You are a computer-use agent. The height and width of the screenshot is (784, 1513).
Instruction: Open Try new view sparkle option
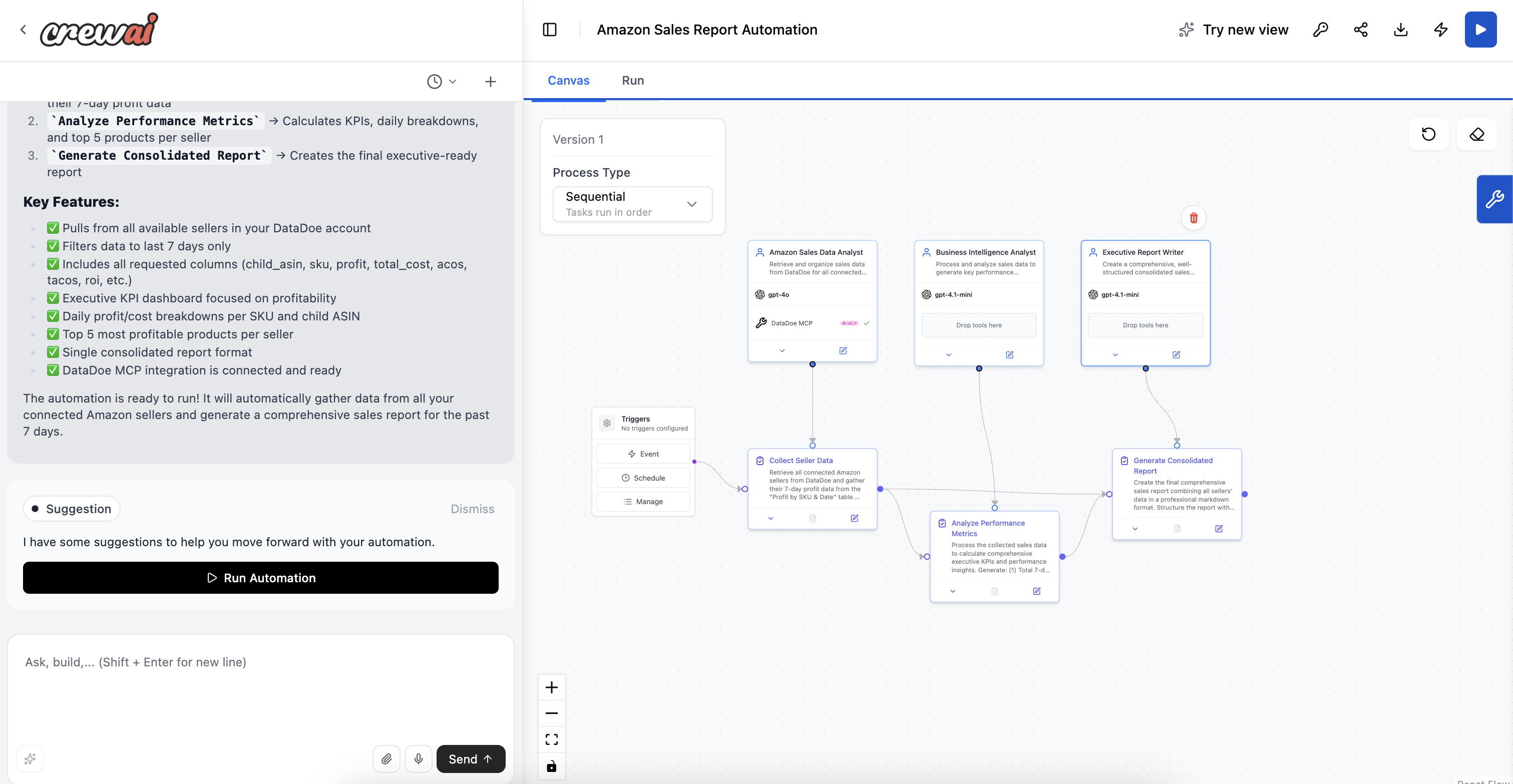1234,30
